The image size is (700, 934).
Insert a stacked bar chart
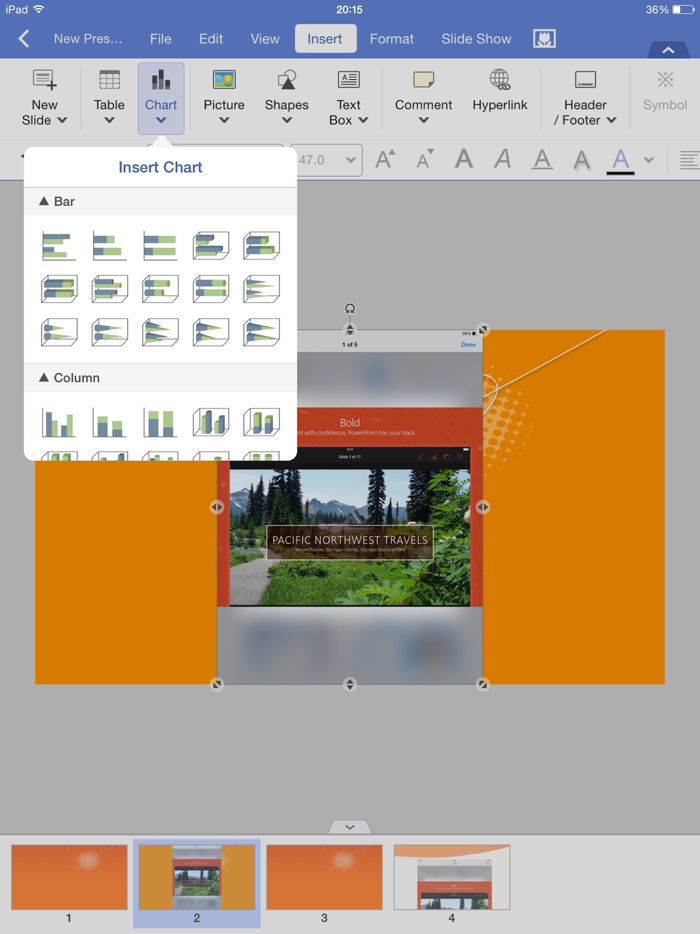pyautogui.click(x=109, y=245)
